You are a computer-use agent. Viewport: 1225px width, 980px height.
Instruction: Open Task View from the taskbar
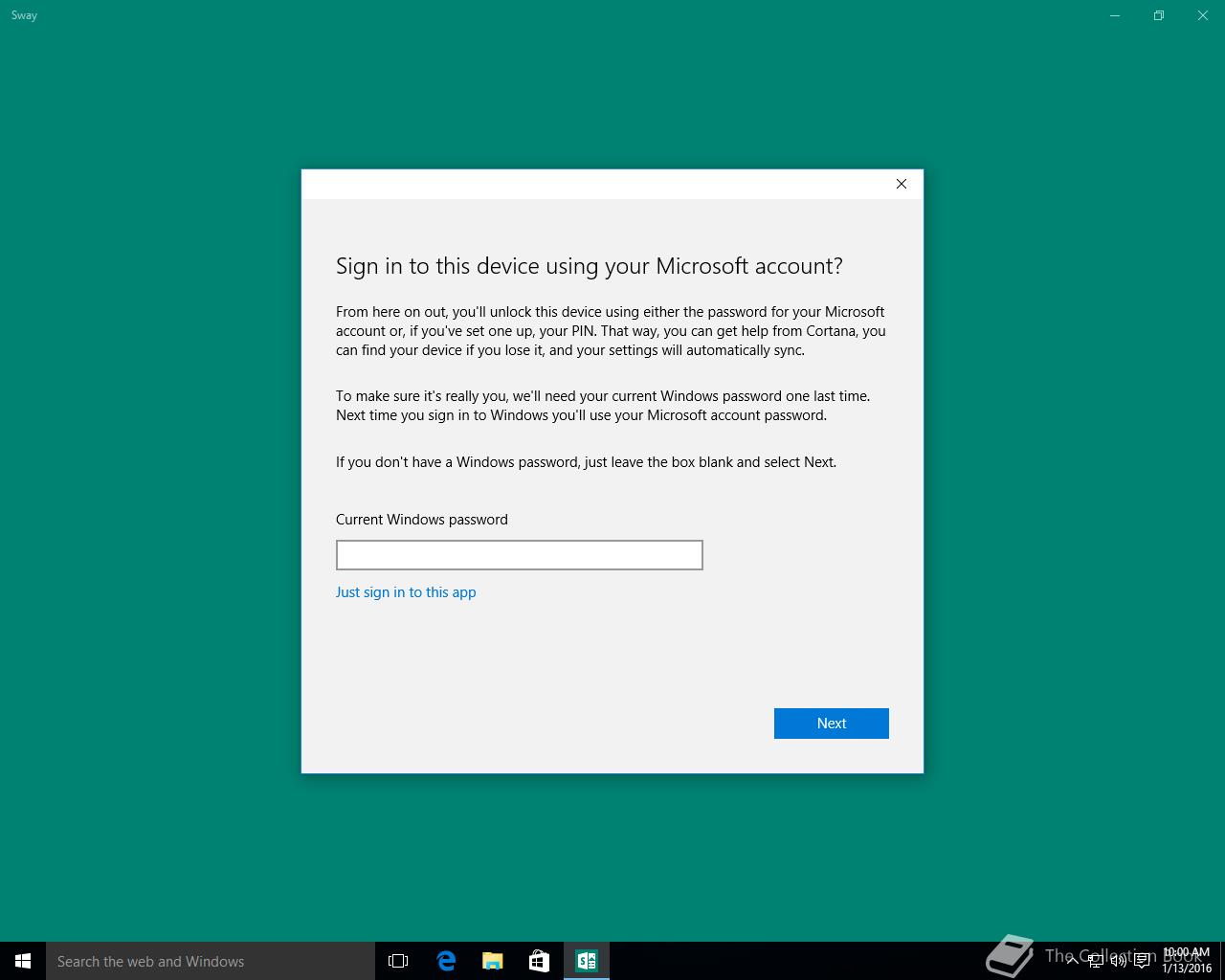[398, 961]
